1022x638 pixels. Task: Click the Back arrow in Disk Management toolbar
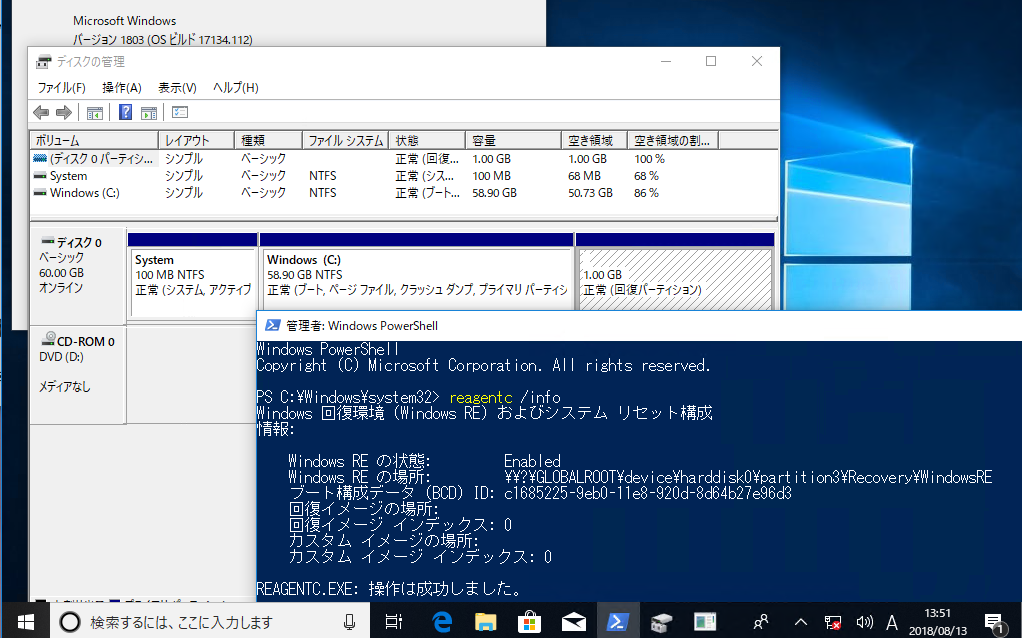(x=41, y=113)
